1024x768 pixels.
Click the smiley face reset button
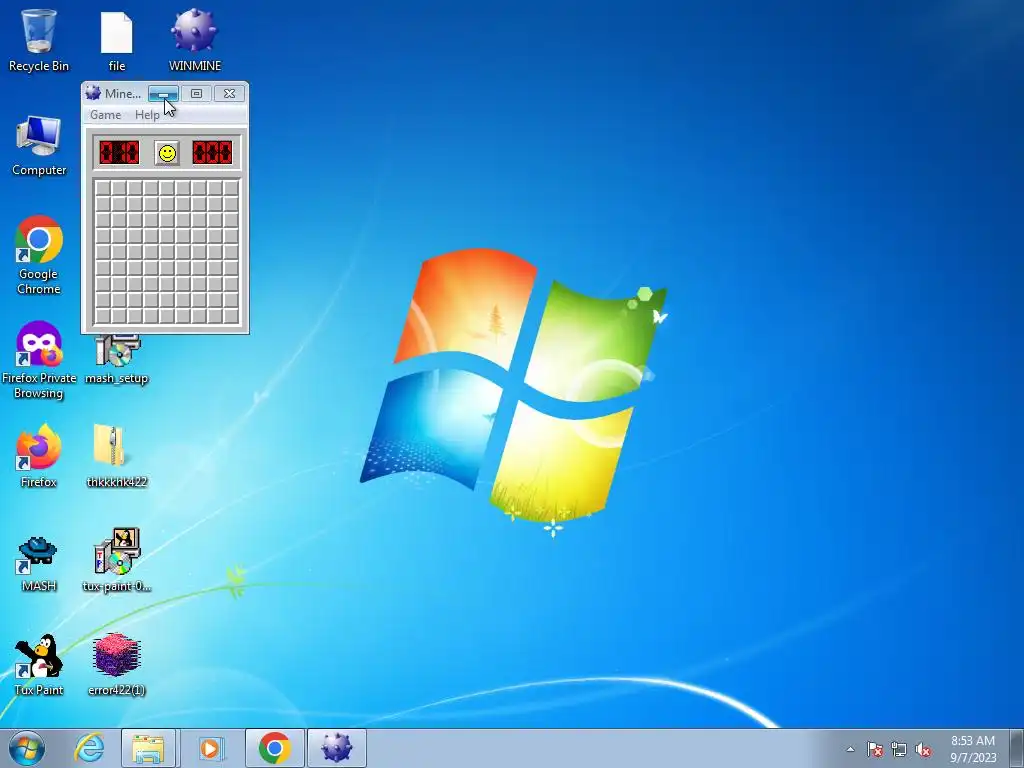click(x=167, y=153)
